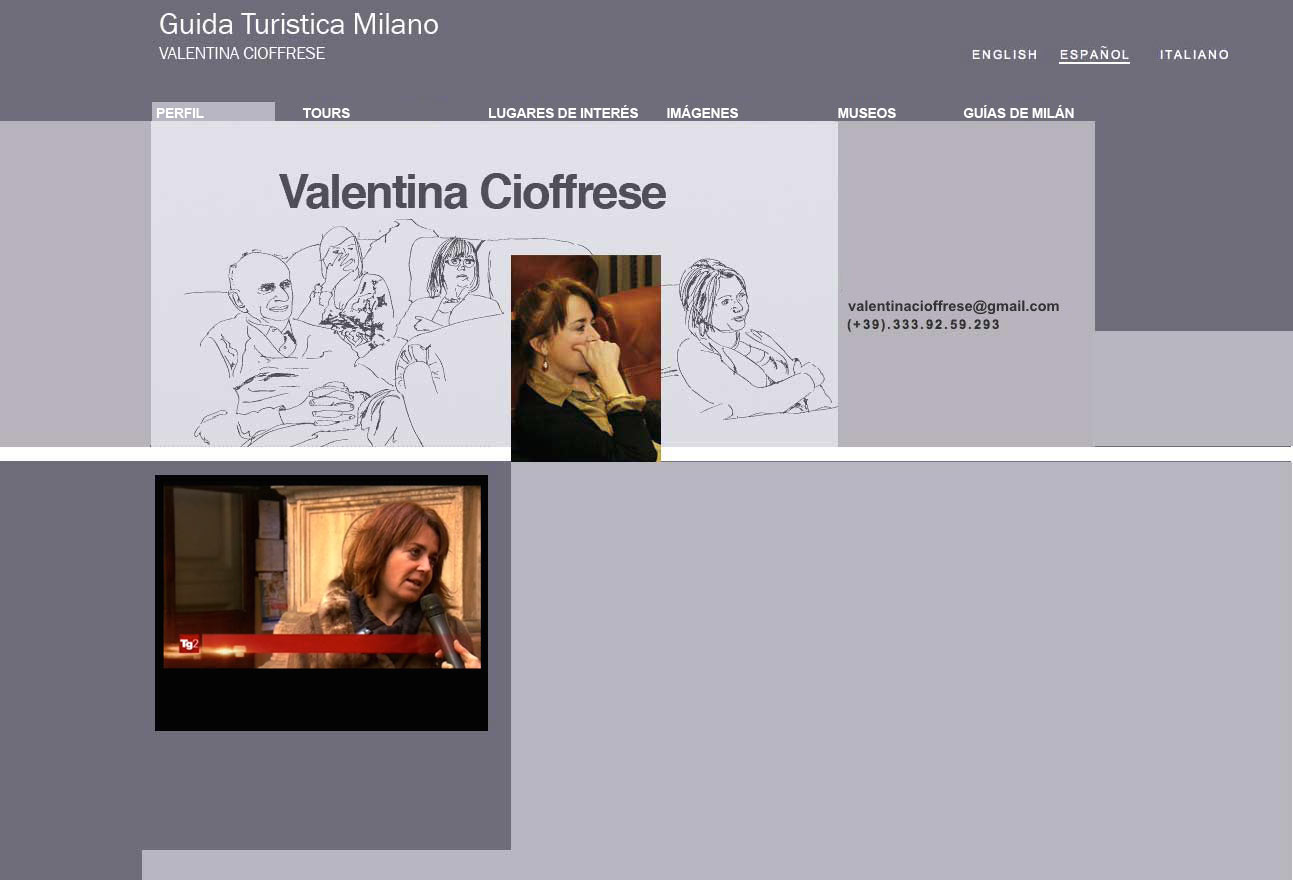Image resolution: width=1293 pixels, height=880 pixels.
Task: Click the valentinacioffrese@gmail.com email address
Action: 953,306
